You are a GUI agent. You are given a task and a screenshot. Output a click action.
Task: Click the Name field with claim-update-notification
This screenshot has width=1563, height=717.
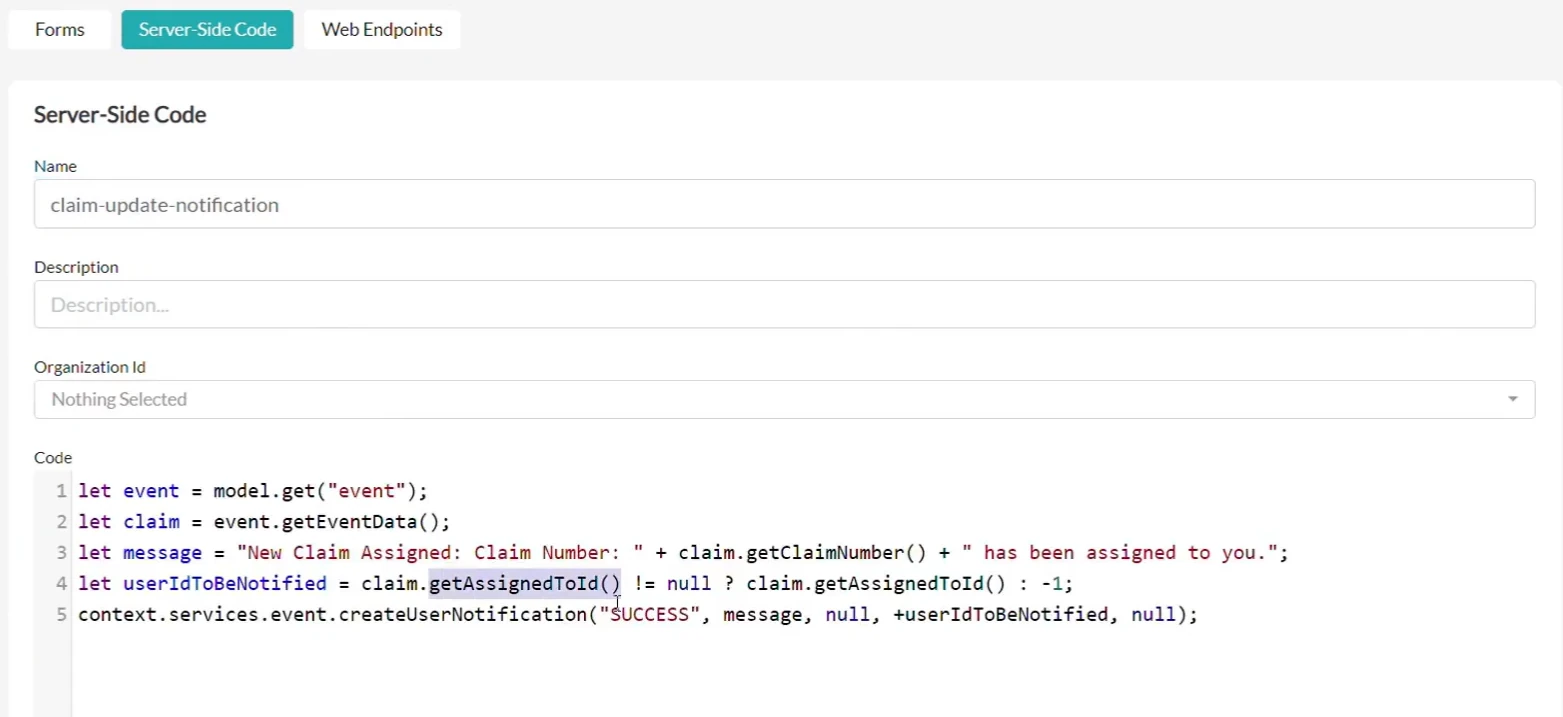pyautogui.click(x=784, y=204)
